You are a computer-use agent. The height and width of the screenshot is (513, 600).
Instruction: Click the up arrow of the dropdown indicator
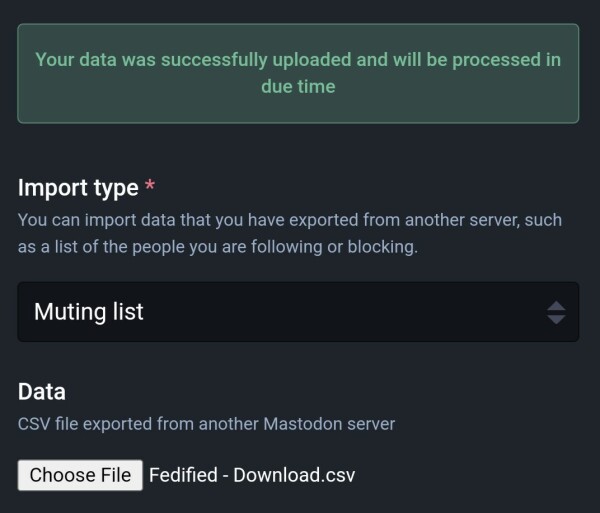click(556, 306)
